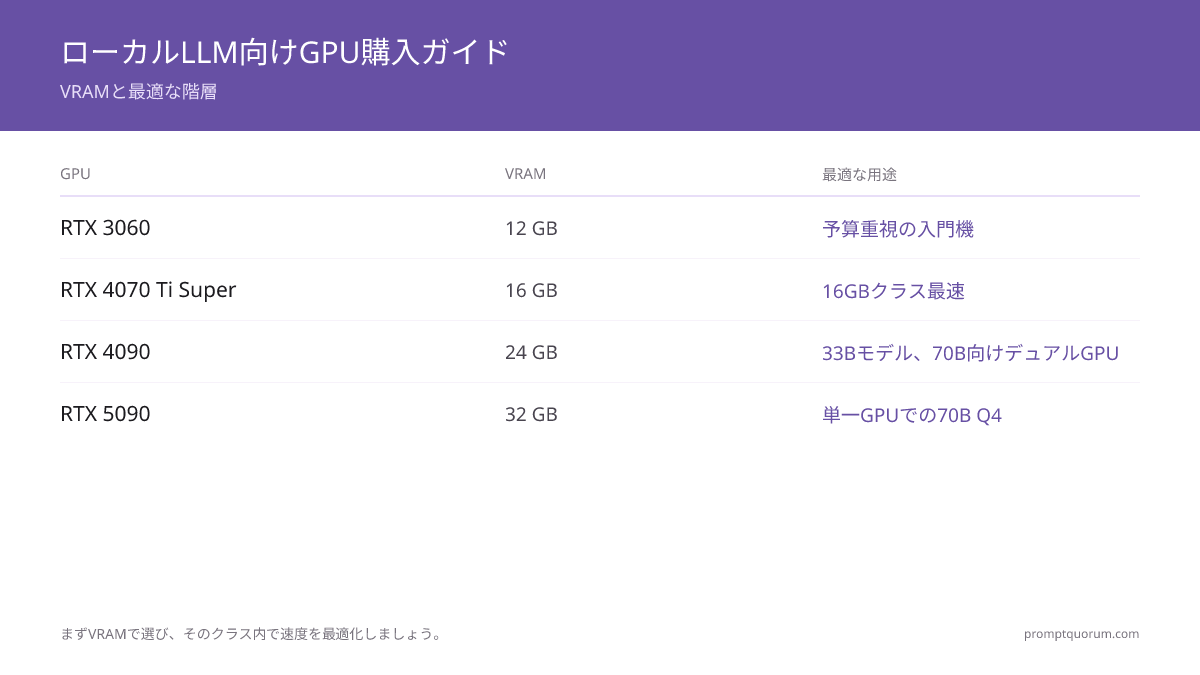Click the 12 GB value
The width and height of the screenshot is (1200, 675).
pyautogui.click(x=531, y=228)
